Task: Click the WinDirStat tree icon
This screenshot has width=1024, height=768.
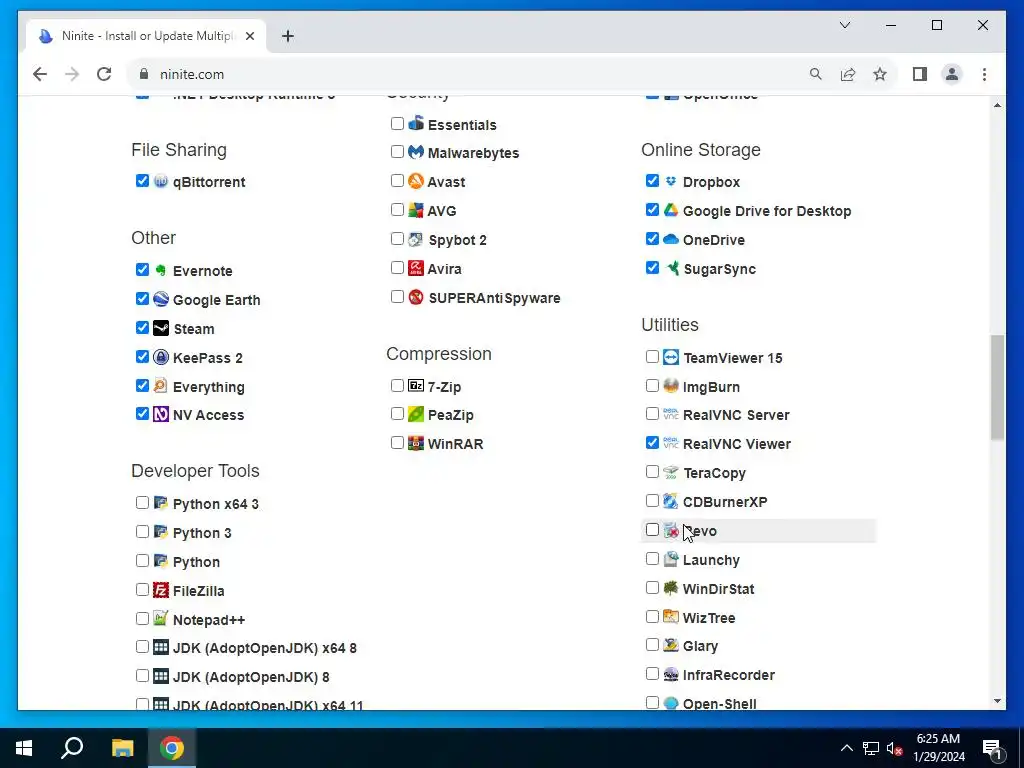Action: coord(671,588)
